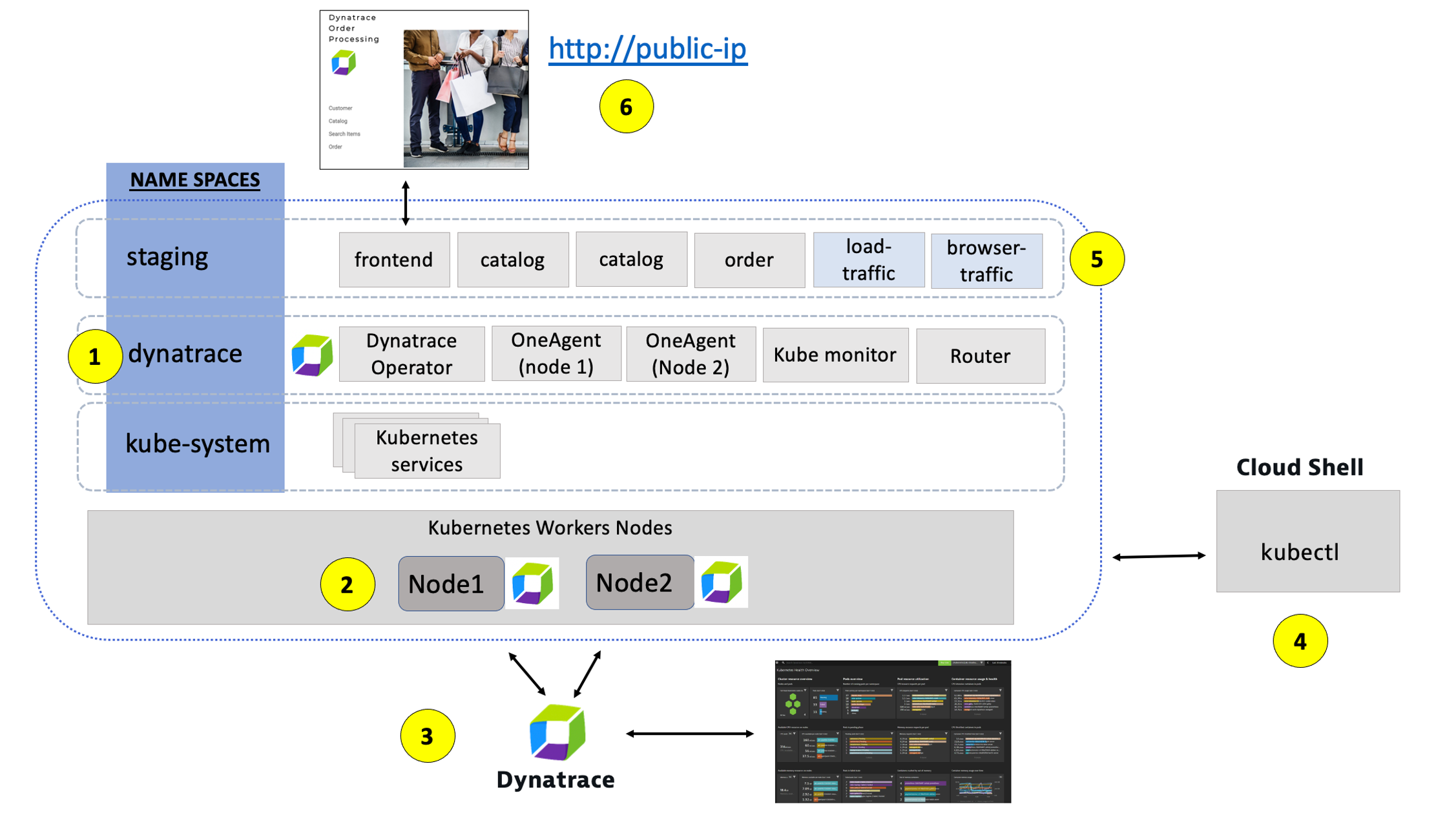This screenshot has height=826, width=1456.
Task: Click the Kube monitor box
Action: click(x=835, y=355)
